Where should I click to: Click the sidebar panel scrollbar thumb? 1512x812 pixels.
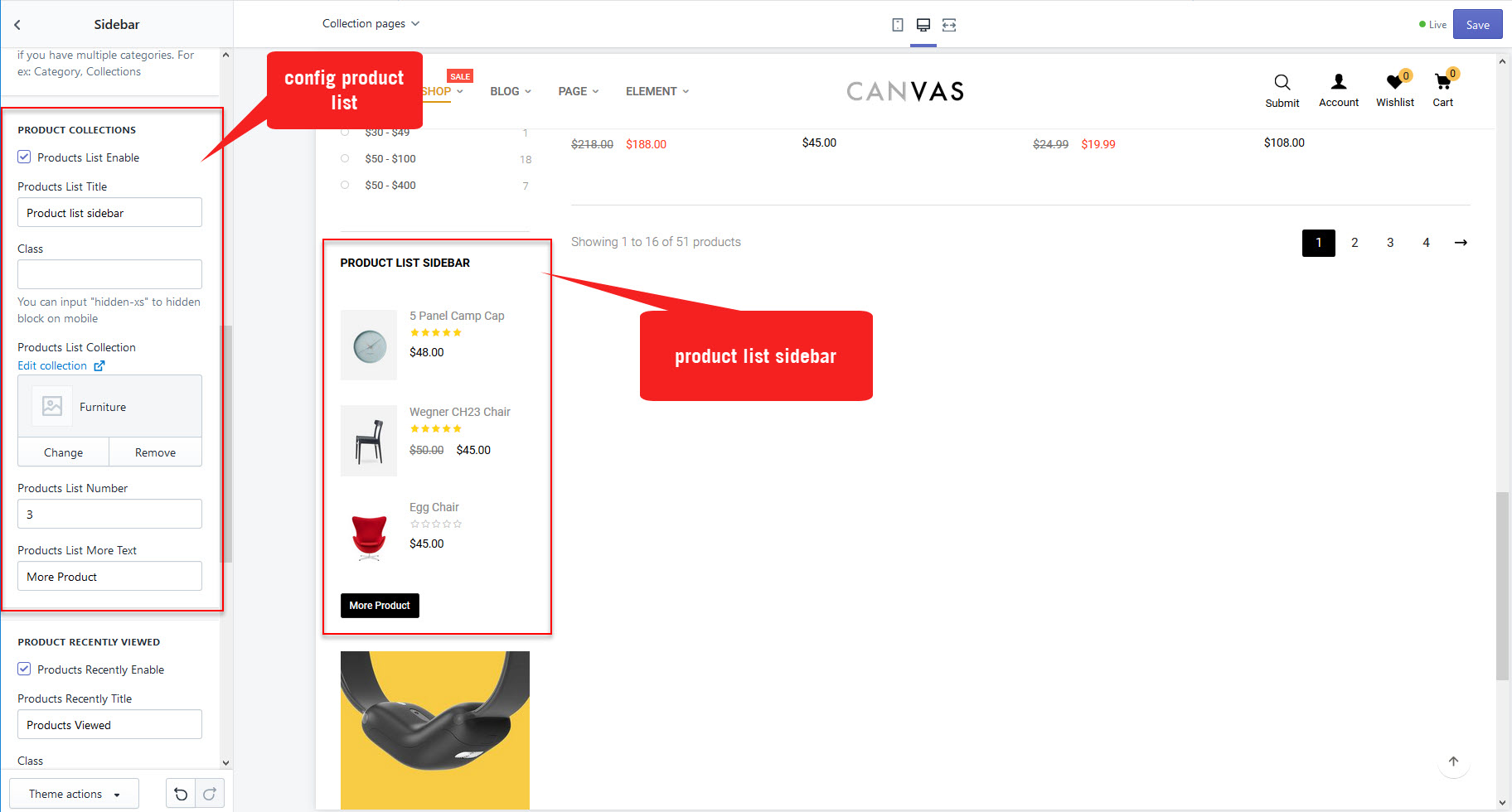pos(224,443)
